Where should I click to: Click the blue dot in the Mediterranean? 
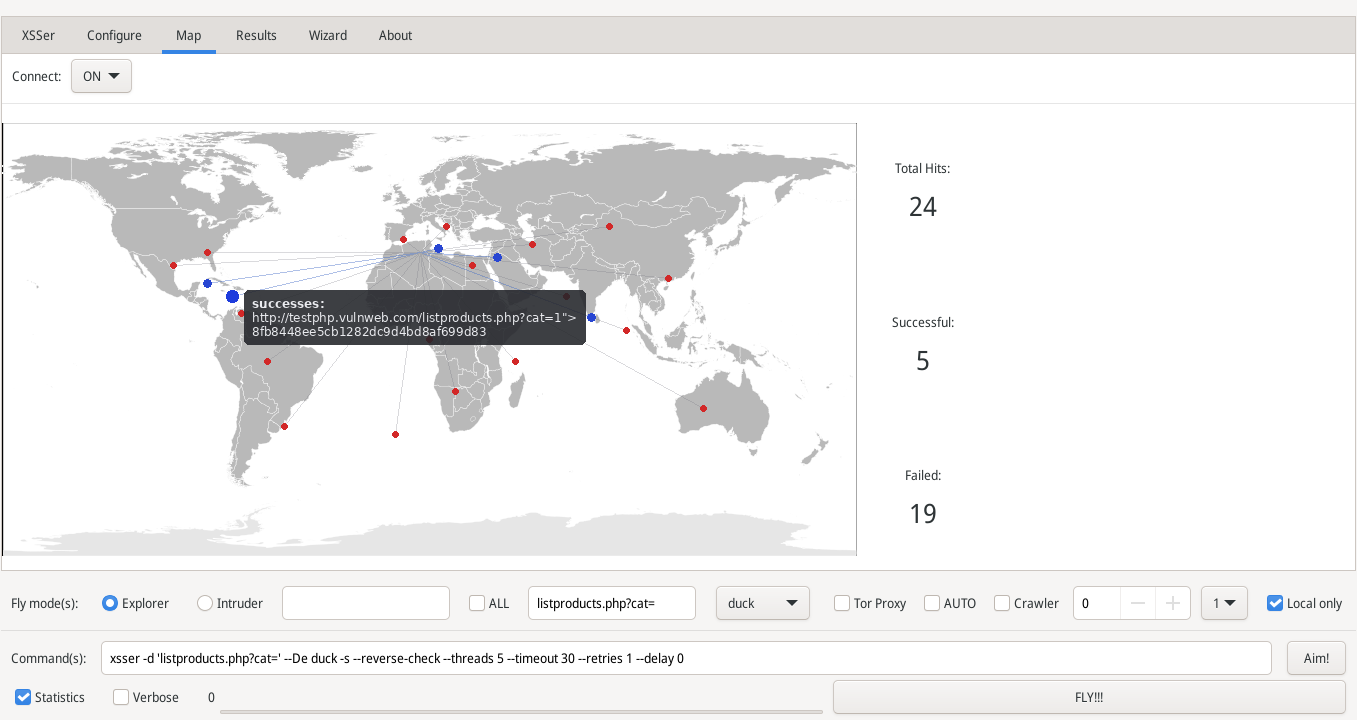pyautogui.click(x=438, y=248)
